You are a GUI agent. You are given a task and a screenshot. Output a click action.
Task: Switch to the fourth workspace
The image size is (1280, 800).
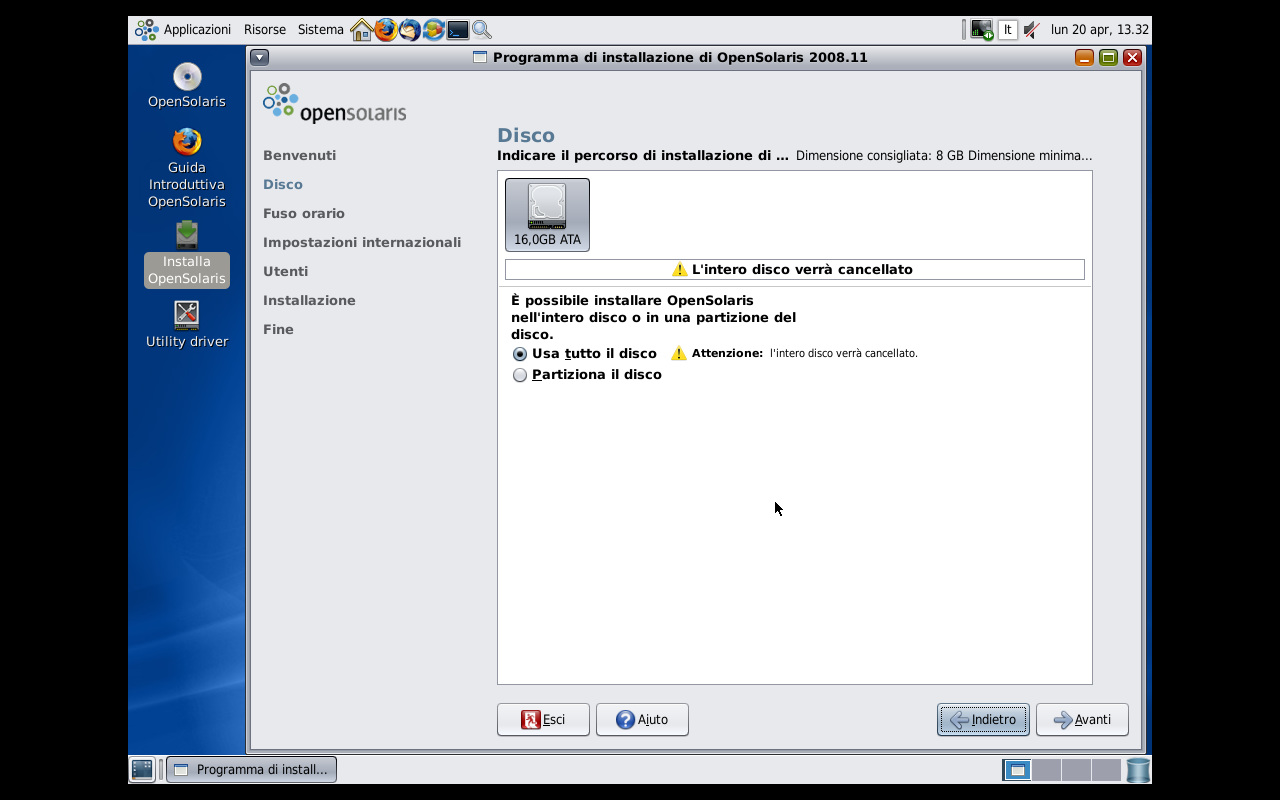coord(1106,770)
